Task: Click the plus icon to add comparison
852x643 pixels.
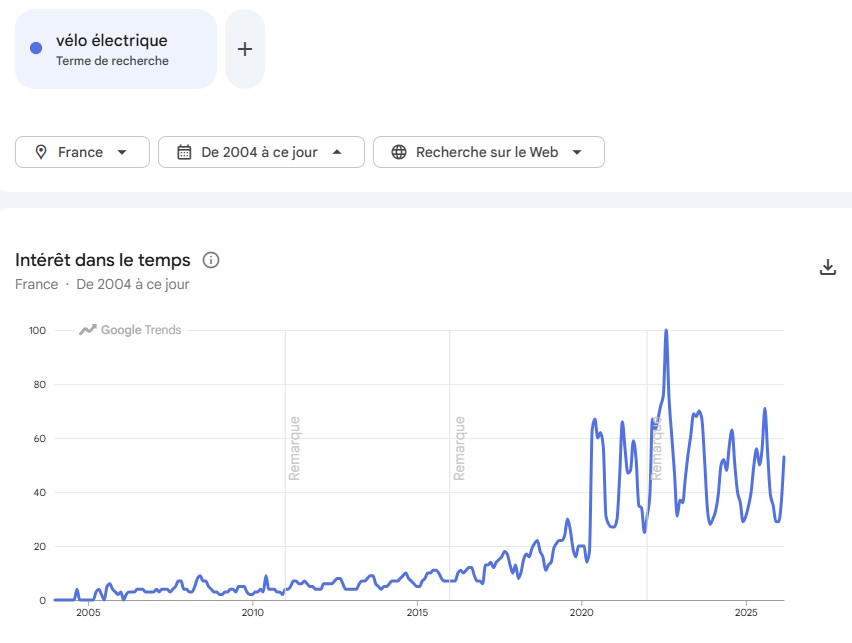Action: 245,49
